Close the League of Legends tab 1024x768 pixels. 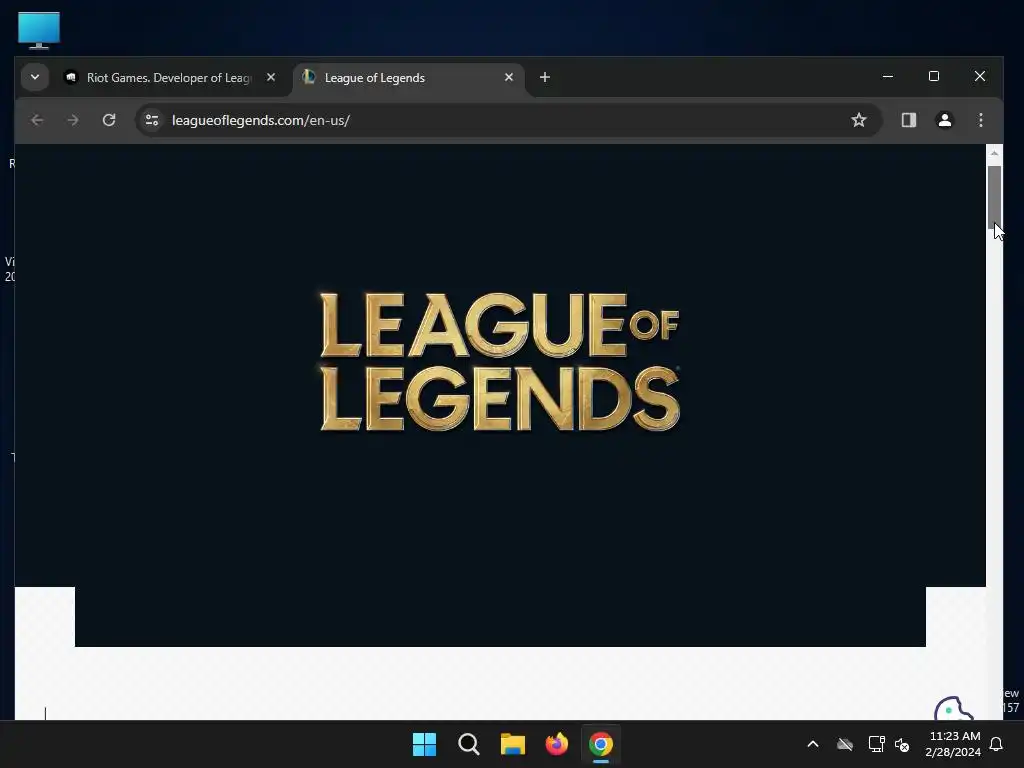click(509, 77)
